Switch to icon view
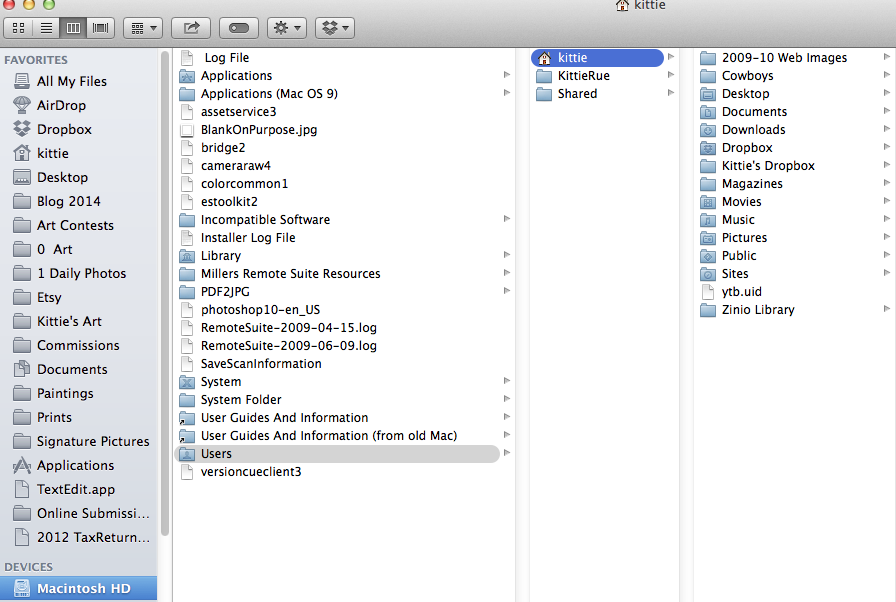The width and height of the screenshot is (896, 602). point(18,28)
